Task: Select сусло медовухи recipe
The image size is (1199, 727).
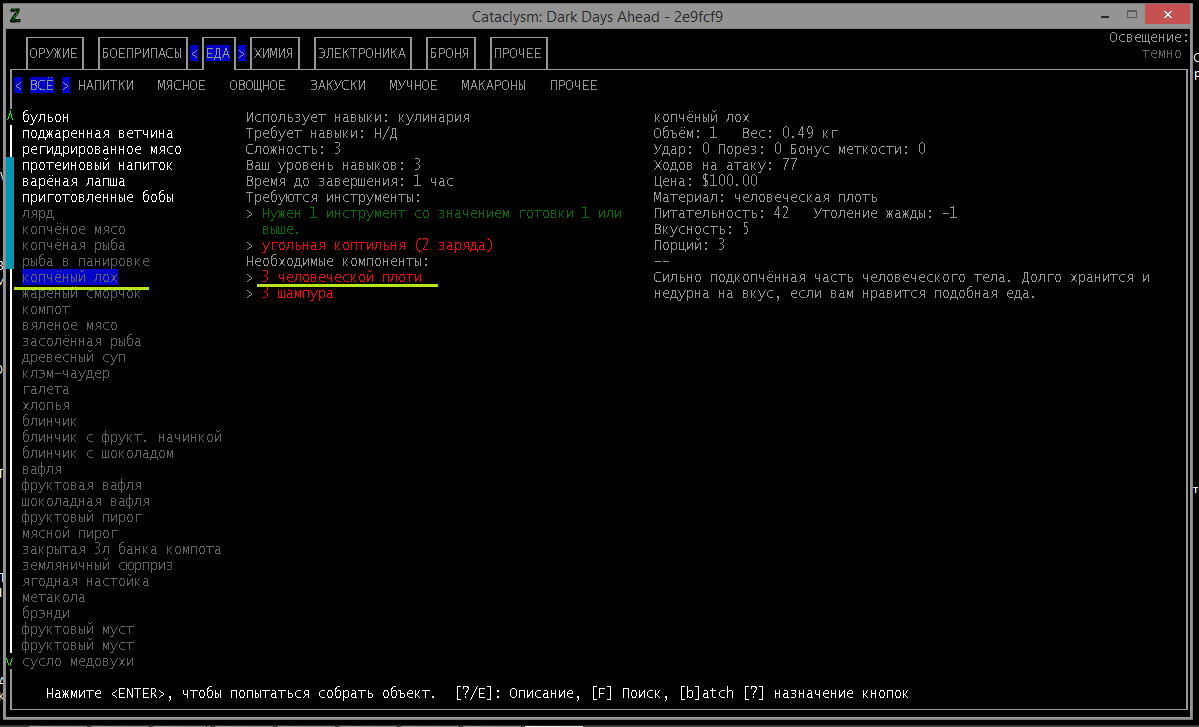Action: click(78, 662)
